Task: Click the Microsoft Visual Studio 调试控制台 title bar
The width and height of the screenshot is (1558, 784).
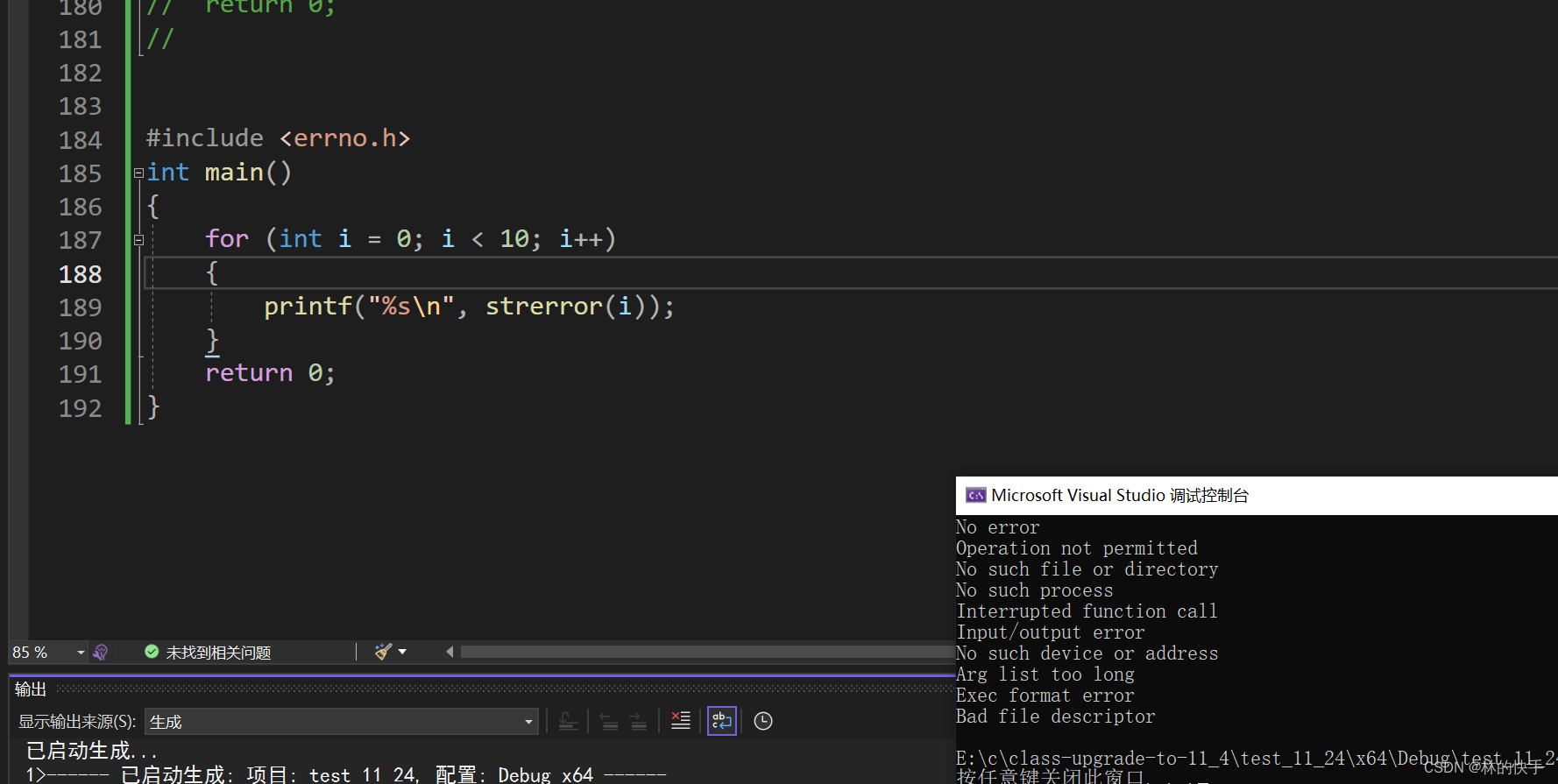Action: click(1257, 496)
